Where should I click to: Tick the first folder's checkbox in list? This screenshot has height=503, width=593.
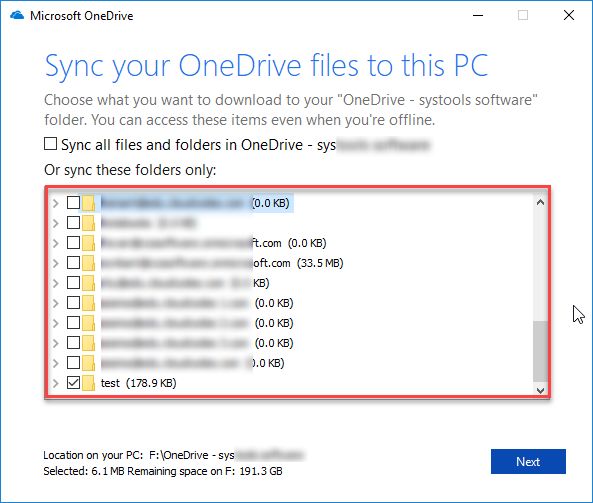click(73, 202)
